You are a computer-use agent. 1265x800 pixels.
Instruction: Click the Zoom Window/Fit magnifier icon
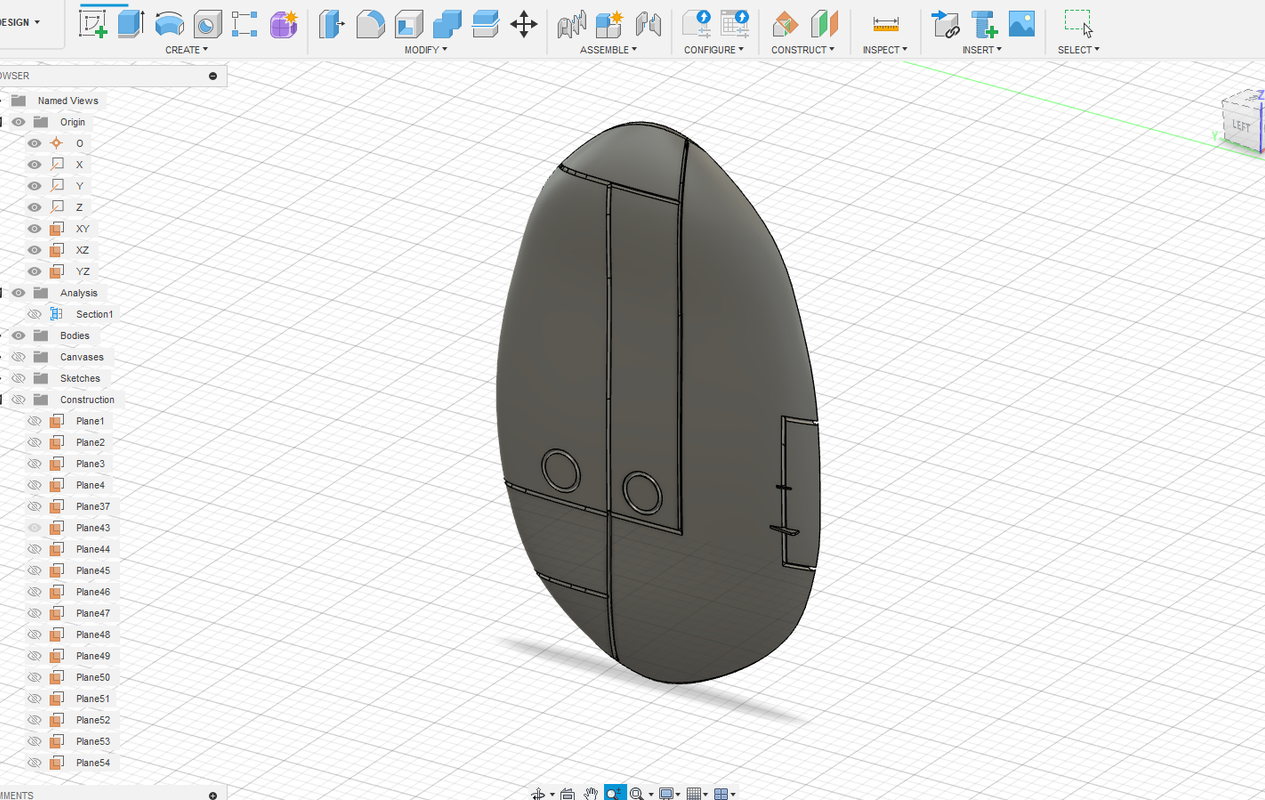click(x=638, y=794)
